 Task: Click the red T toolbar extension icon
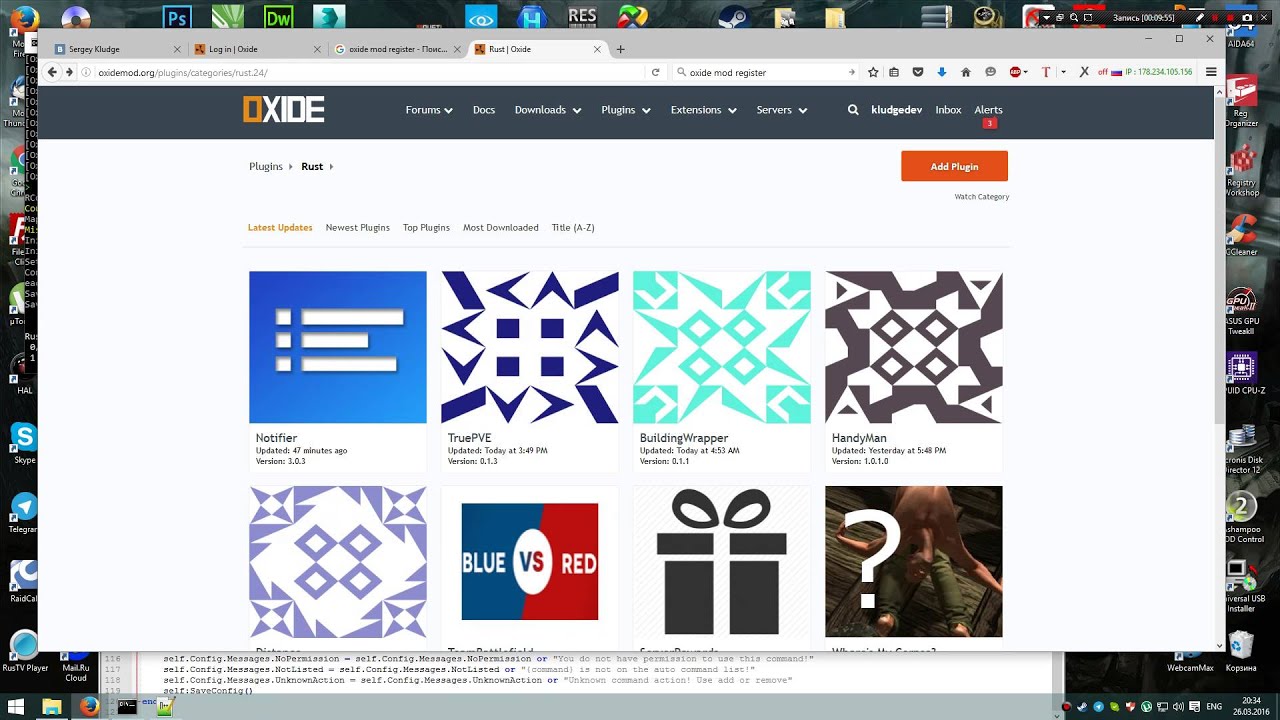pyautogui.click(x=1046, y=72)
